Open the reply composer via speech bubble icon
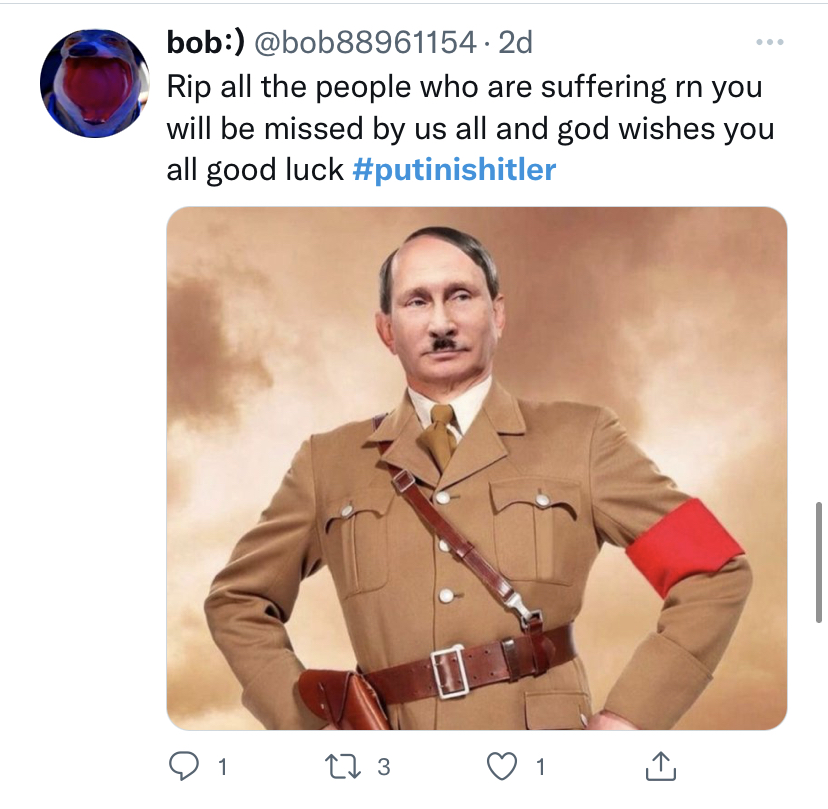Screen dimensions: 828x809 tap(183, 767)
